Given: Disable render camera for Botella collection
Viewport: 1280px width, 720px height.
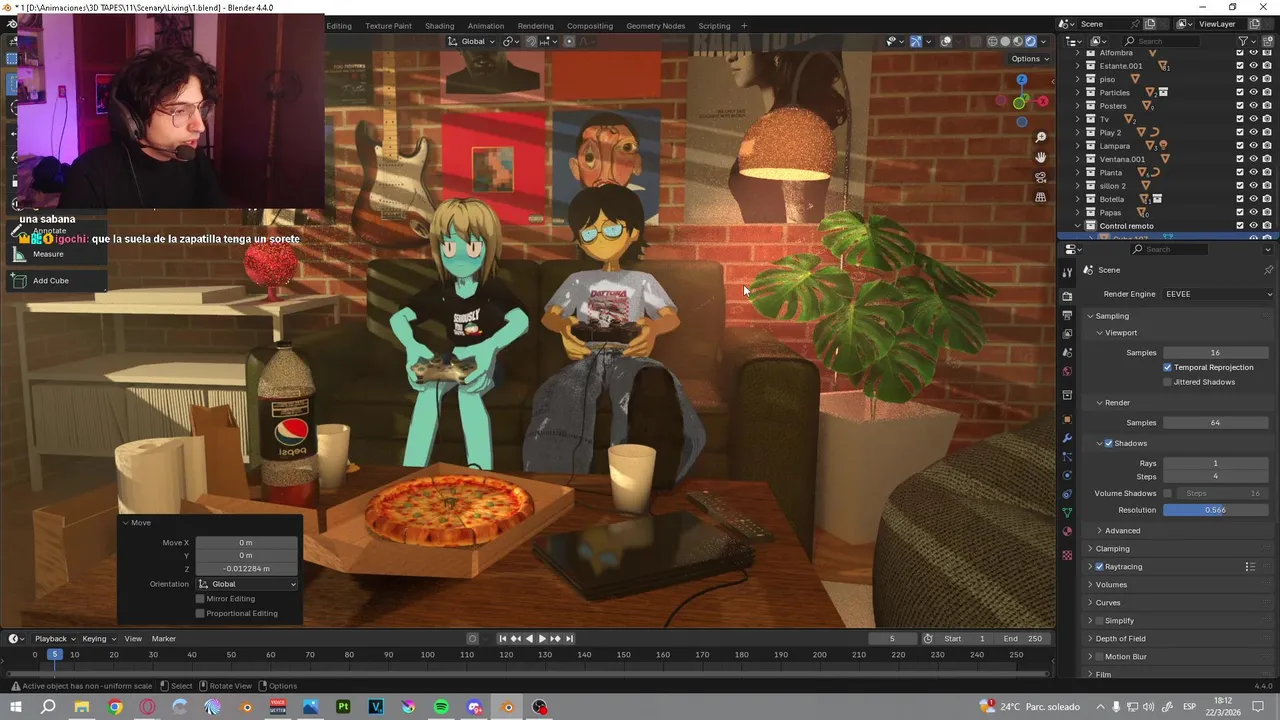Looking at the screenshot, I should pyautogui.click(x=1267, y=199).
